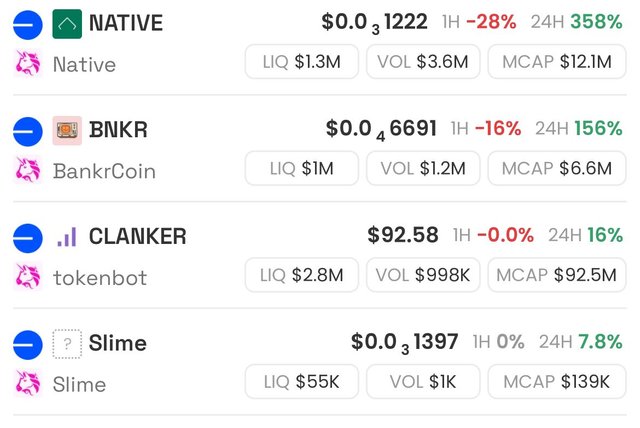
Task: Click the Slime liquidity $55K pill
Action: click(x=301, y=381)
